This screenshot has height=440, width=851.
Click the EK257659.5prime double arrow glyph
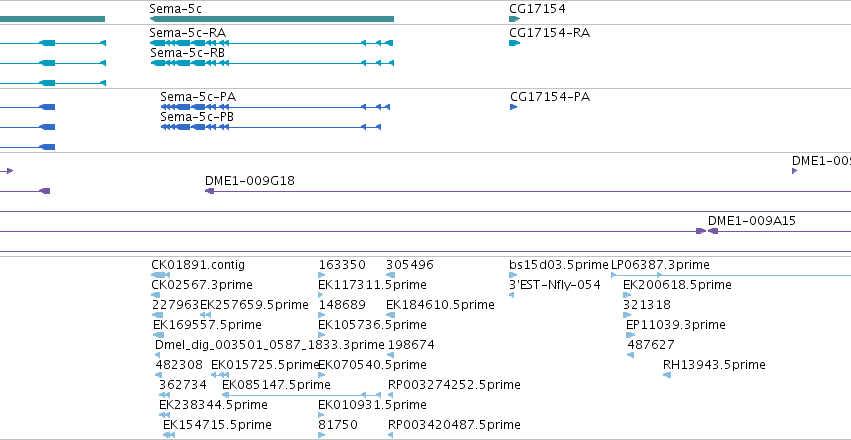205,315
